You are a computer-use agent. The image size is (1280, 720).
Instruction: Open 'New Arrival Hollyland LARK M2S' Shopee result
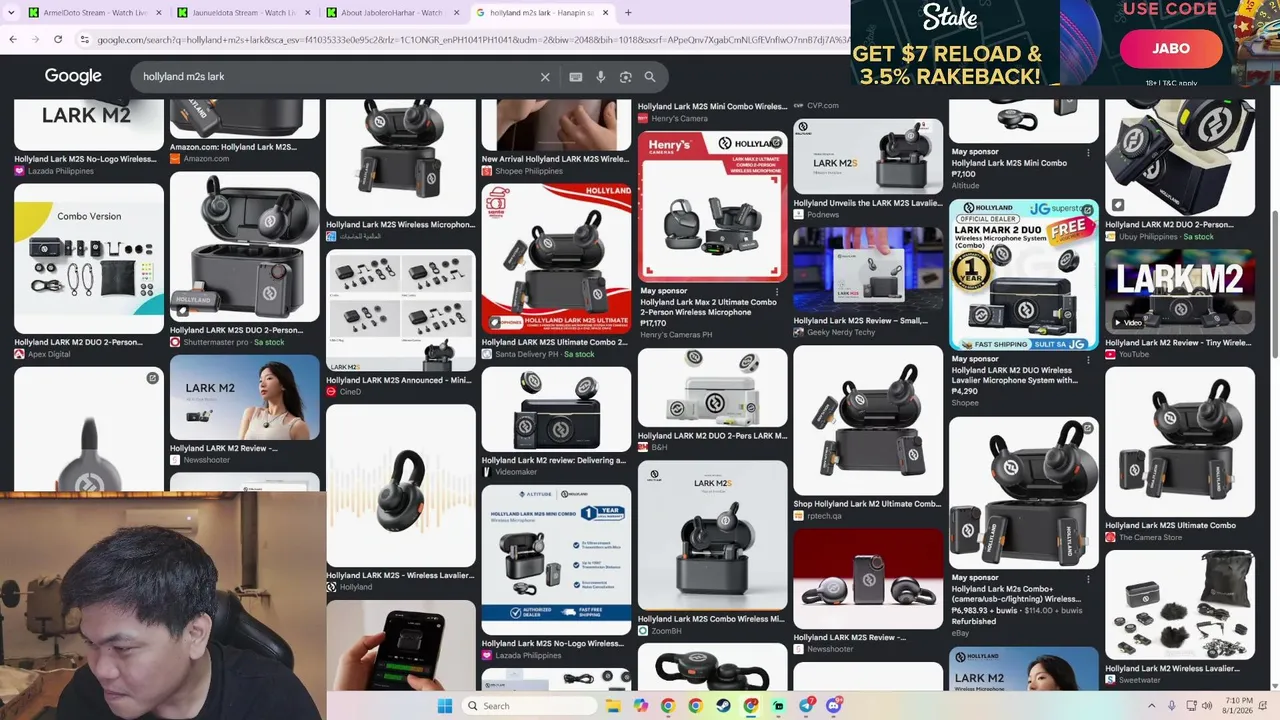coord(555,159)
